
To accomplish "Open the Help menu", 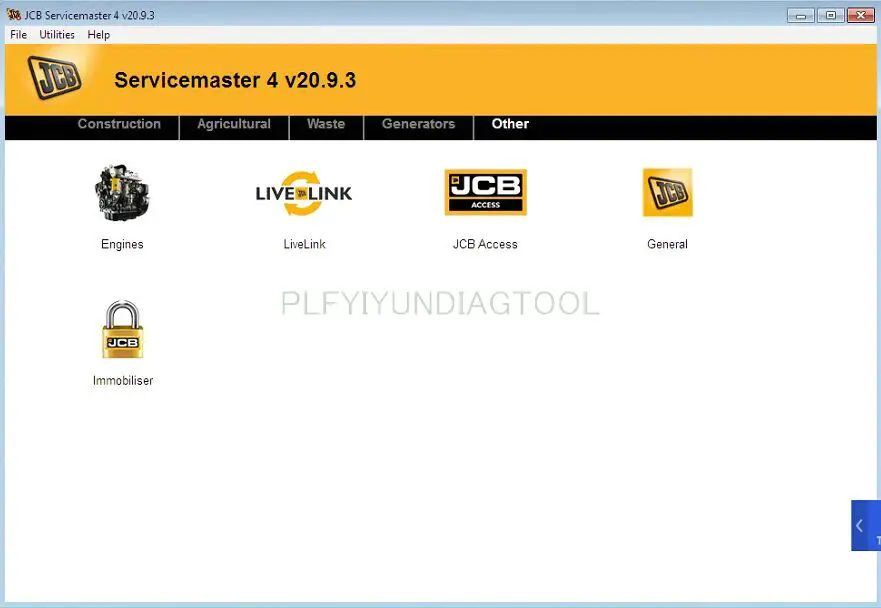I will pos(98,35).
